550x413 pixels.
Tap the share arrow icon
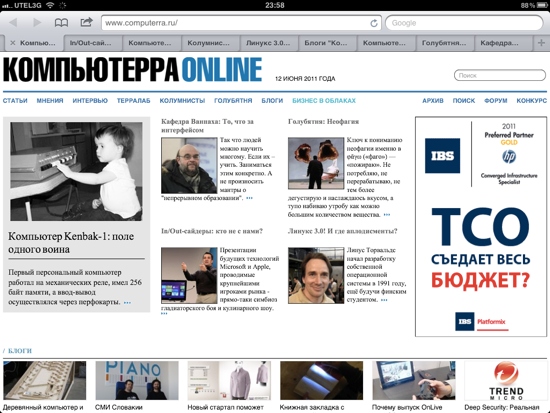[x=86, y=22]
